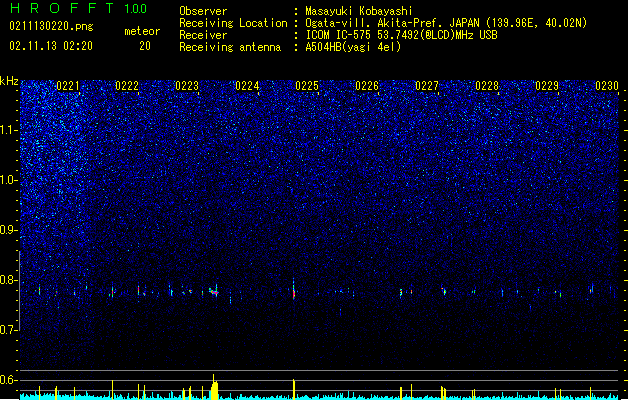Select the ICOM IC-575 receiver text

point(401,35)
